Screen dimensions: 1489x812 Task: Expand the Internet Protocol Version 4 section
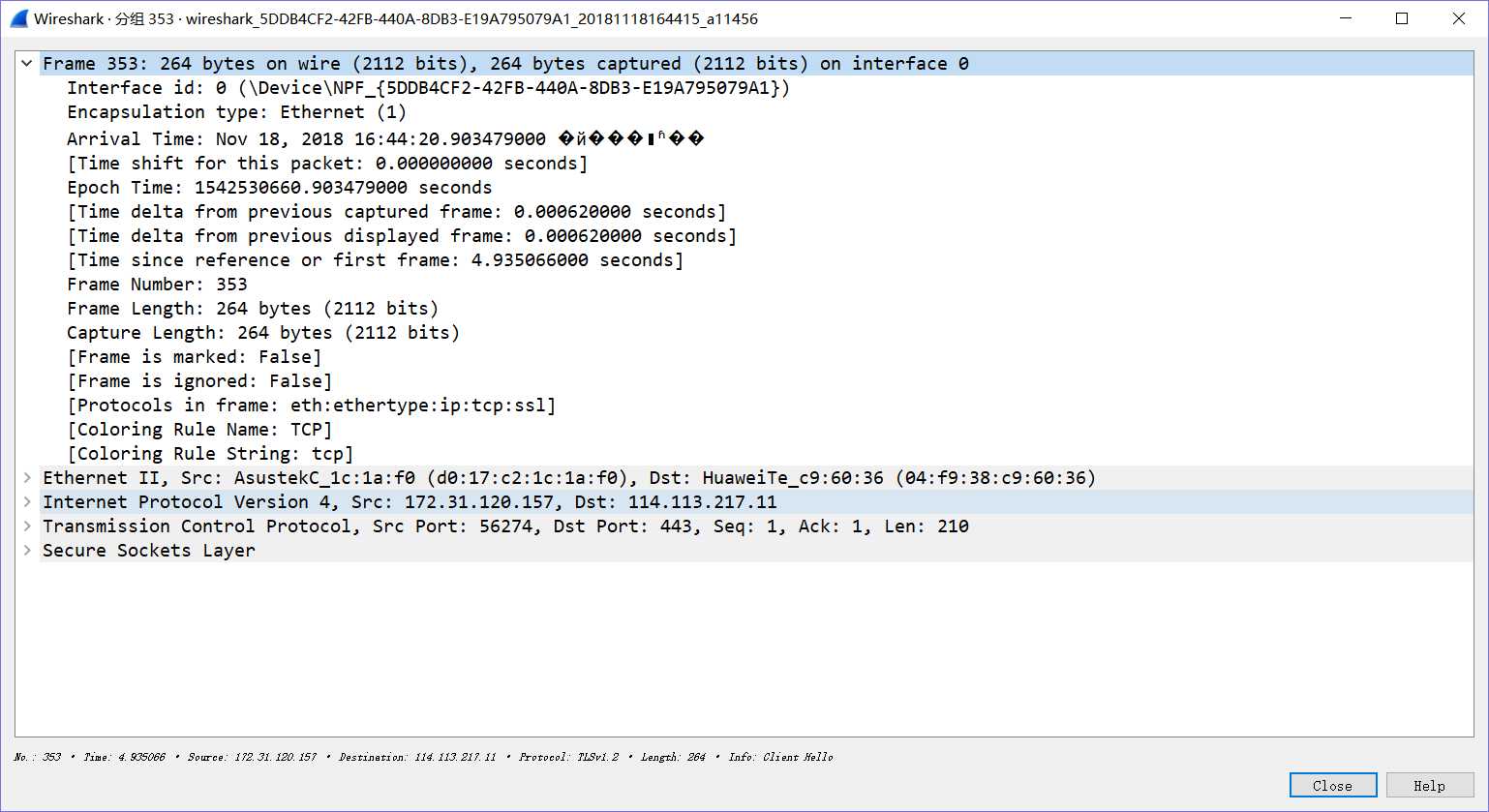pyautogui.click(x=27, y=502)
